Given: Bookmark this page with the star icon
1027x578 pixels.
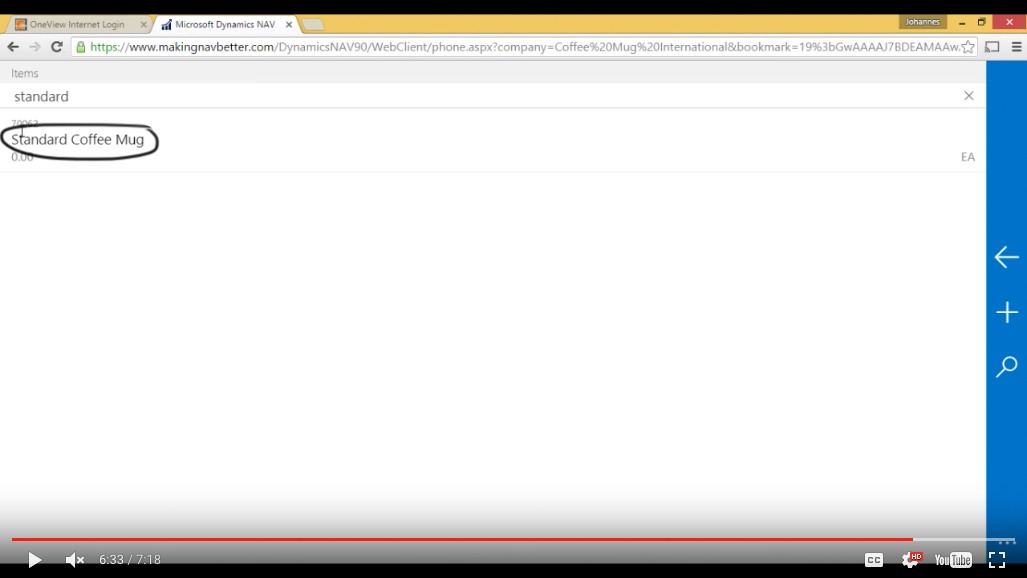Looking at the screenshot, I should 967,47.
